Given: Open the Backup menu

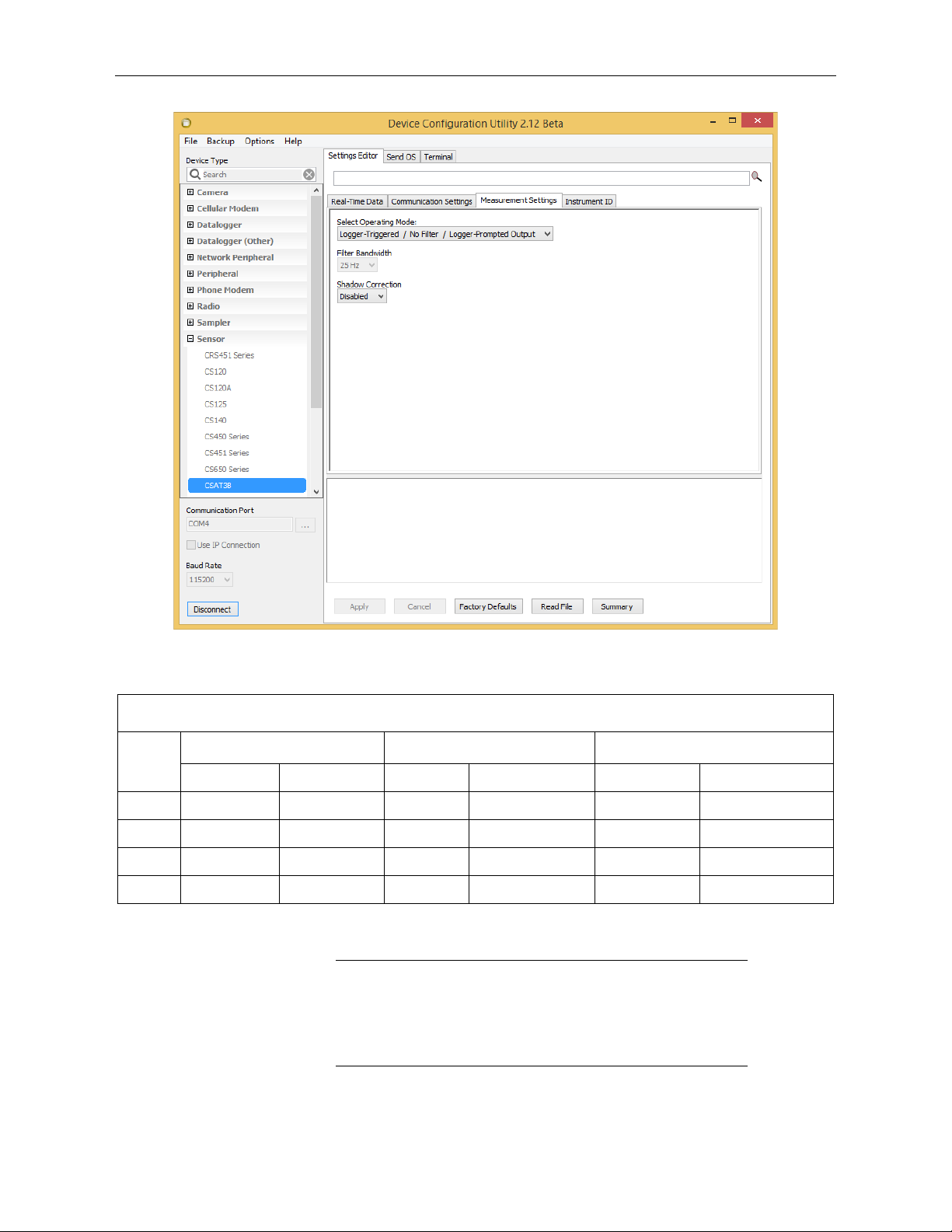Looking at the screenshot, I should [221, 141].
